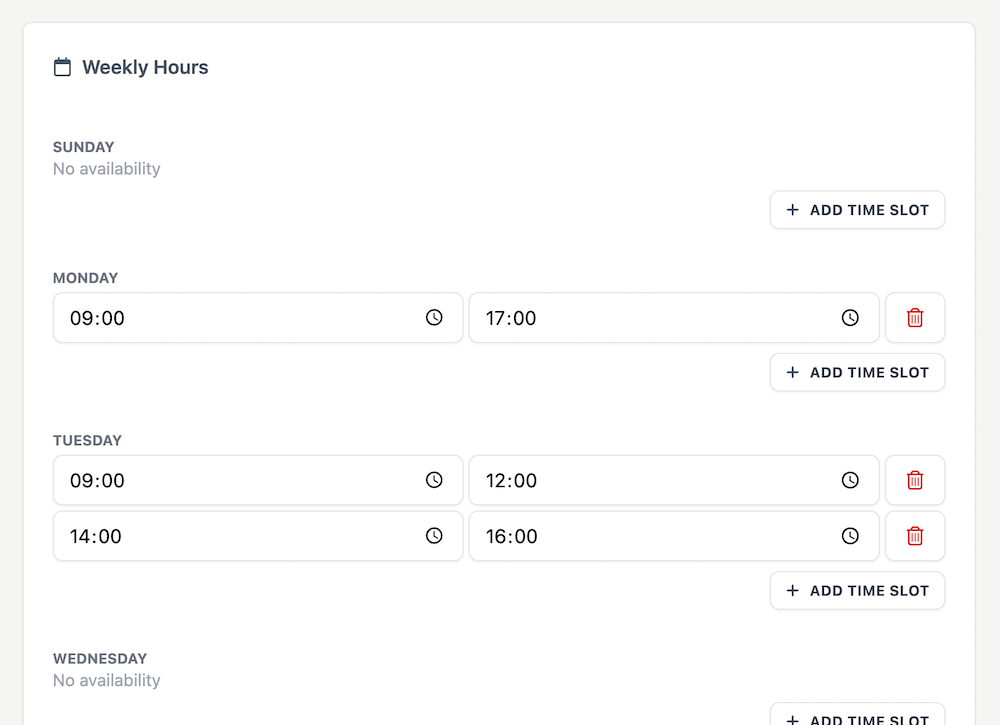Edit Tuesday's 16:00 end time field
The image size is (1000, 725).
coord(674,536)
